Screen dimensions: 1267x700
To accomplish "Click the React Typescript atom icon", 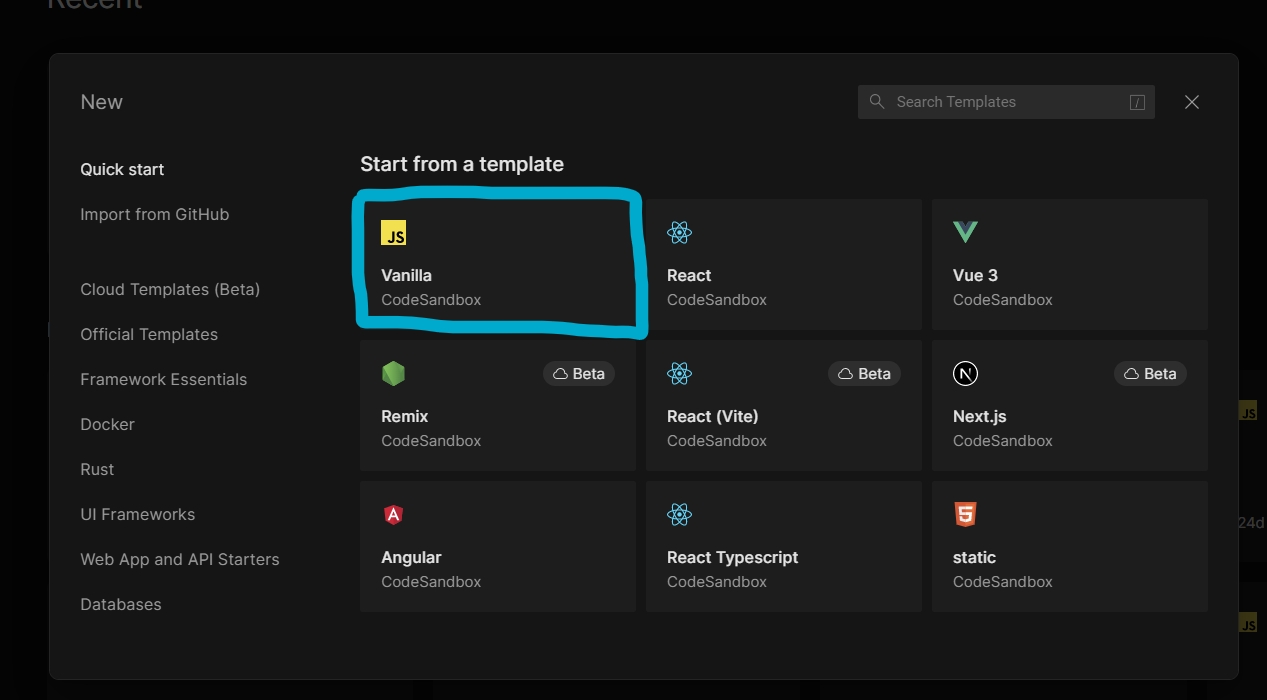I will [x=679, y=515].
